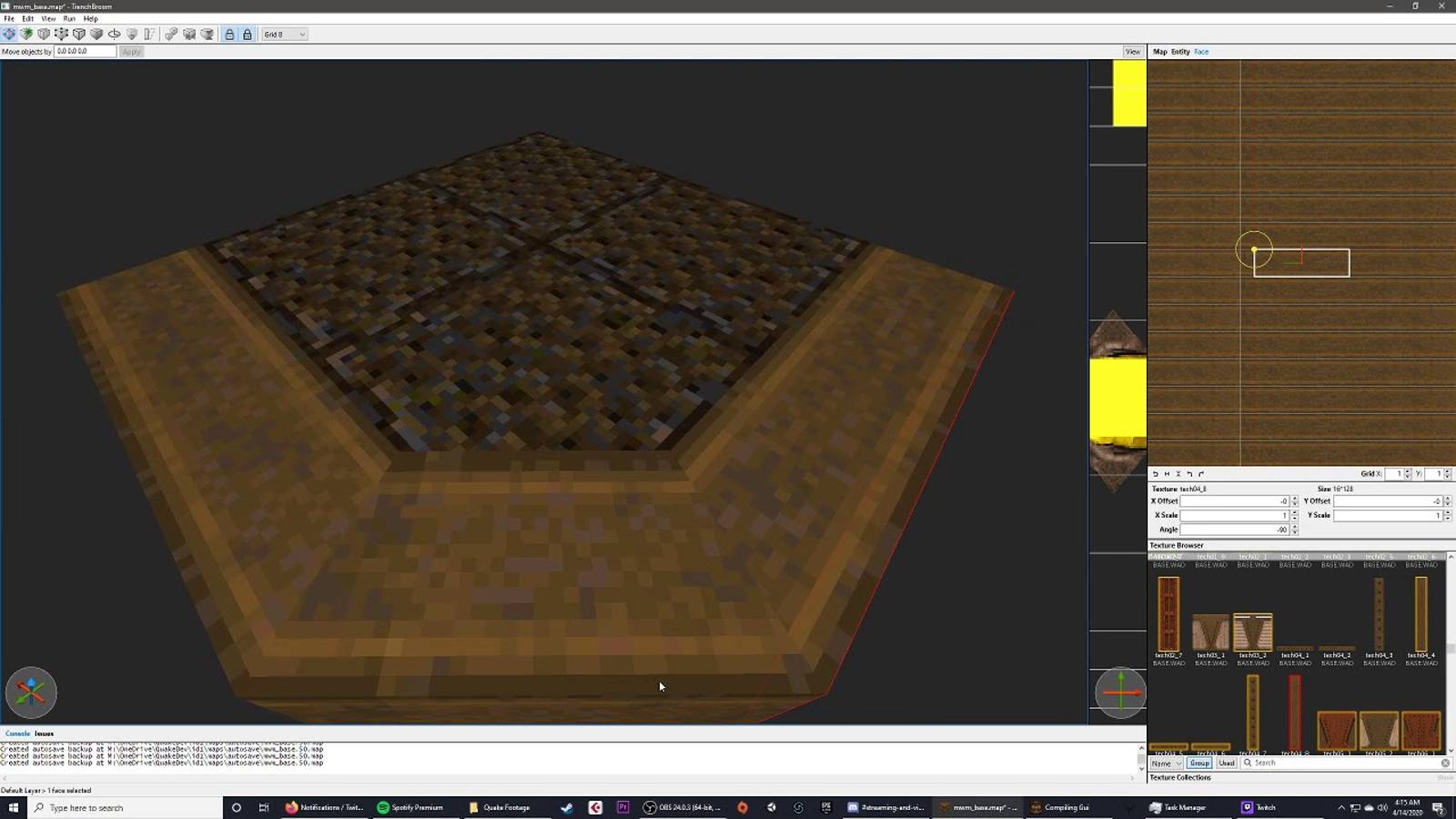Screen dimensions: 1456x819
Task: Select the tech03_2 texture thumbnail
Action: (x=1253, y=632)
